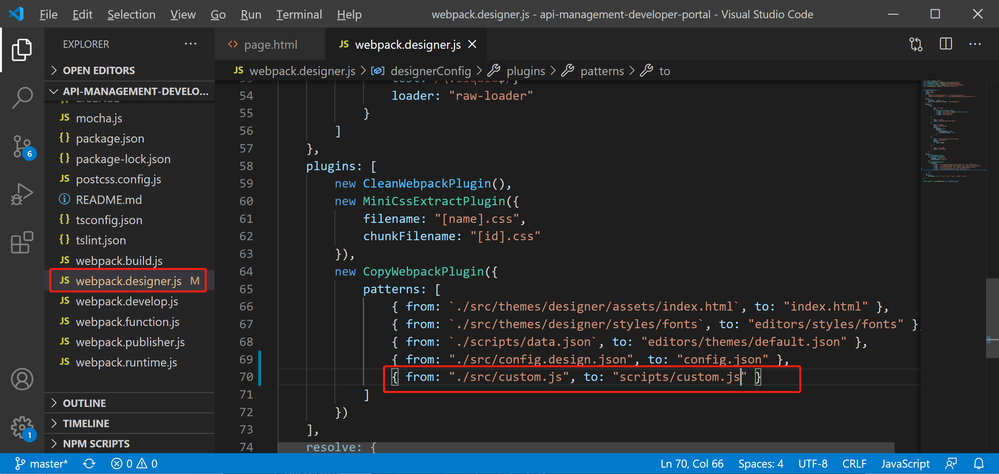
Task: Open notifications bell in status bar
Action: coord(979,464)
